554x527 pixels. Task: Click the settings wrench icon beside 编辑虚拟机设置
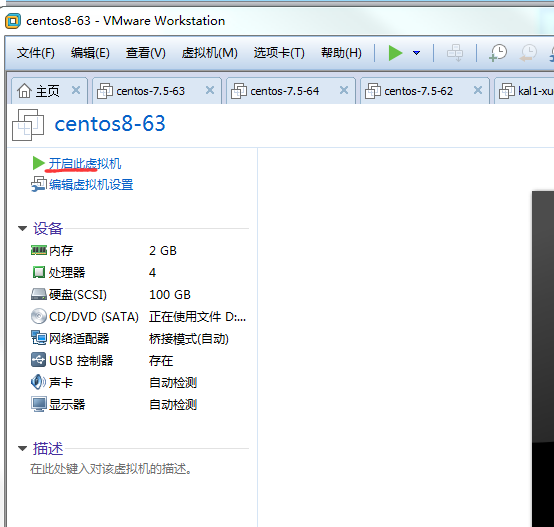(x=39, y=184)
